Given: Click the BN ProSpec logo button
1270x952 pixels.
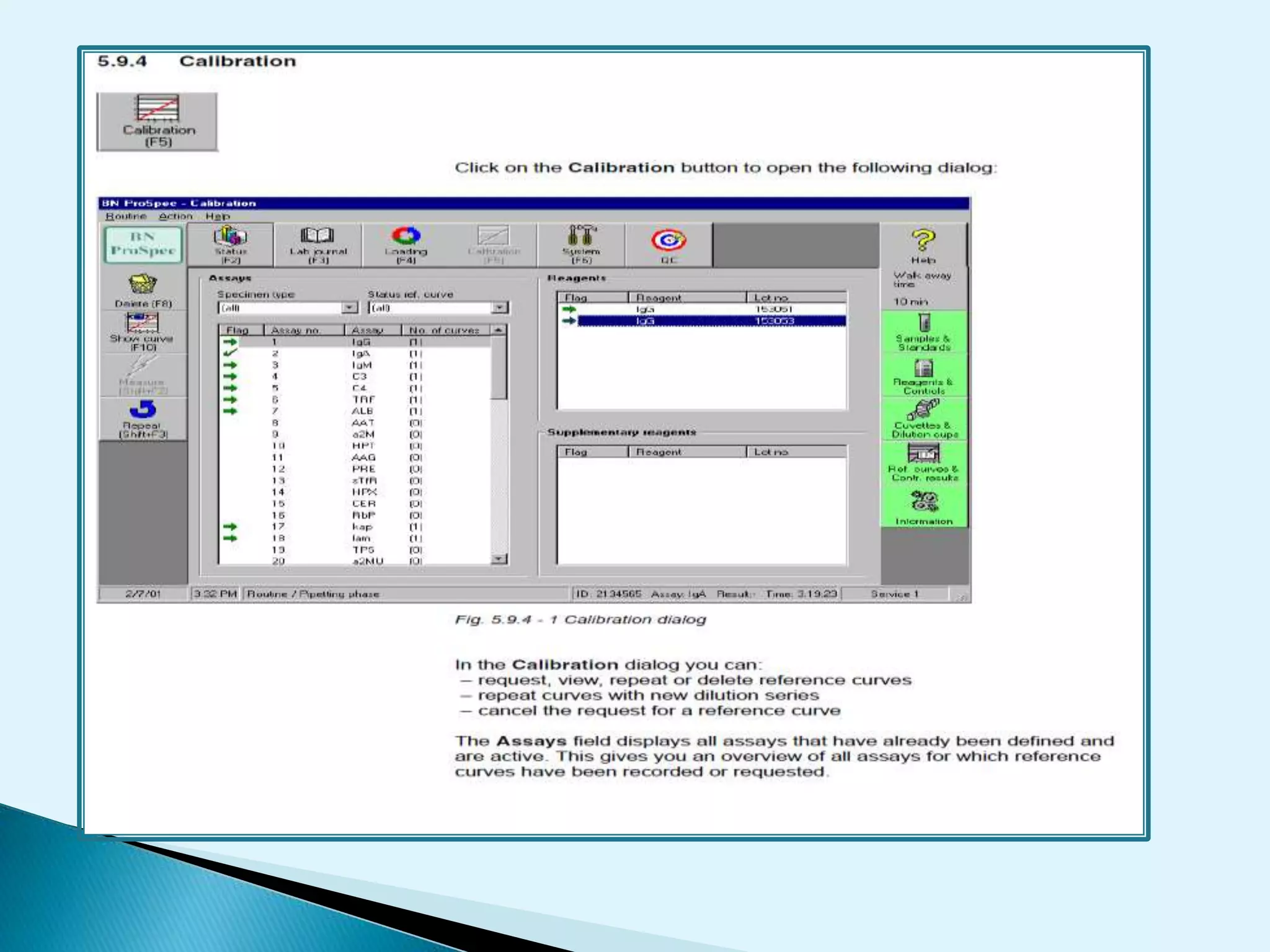Looking at the screenshot, I should pos(143,244).
